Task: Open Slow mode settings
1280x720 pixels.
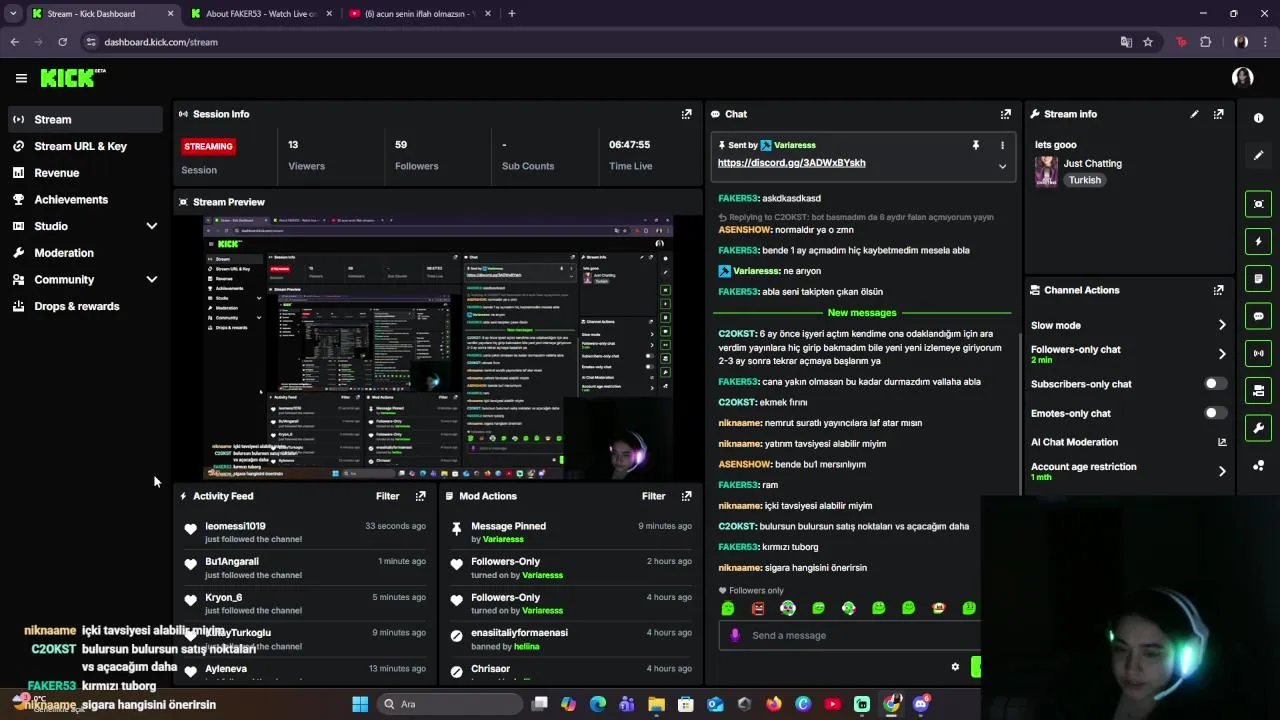Action: coord(1128,325)
